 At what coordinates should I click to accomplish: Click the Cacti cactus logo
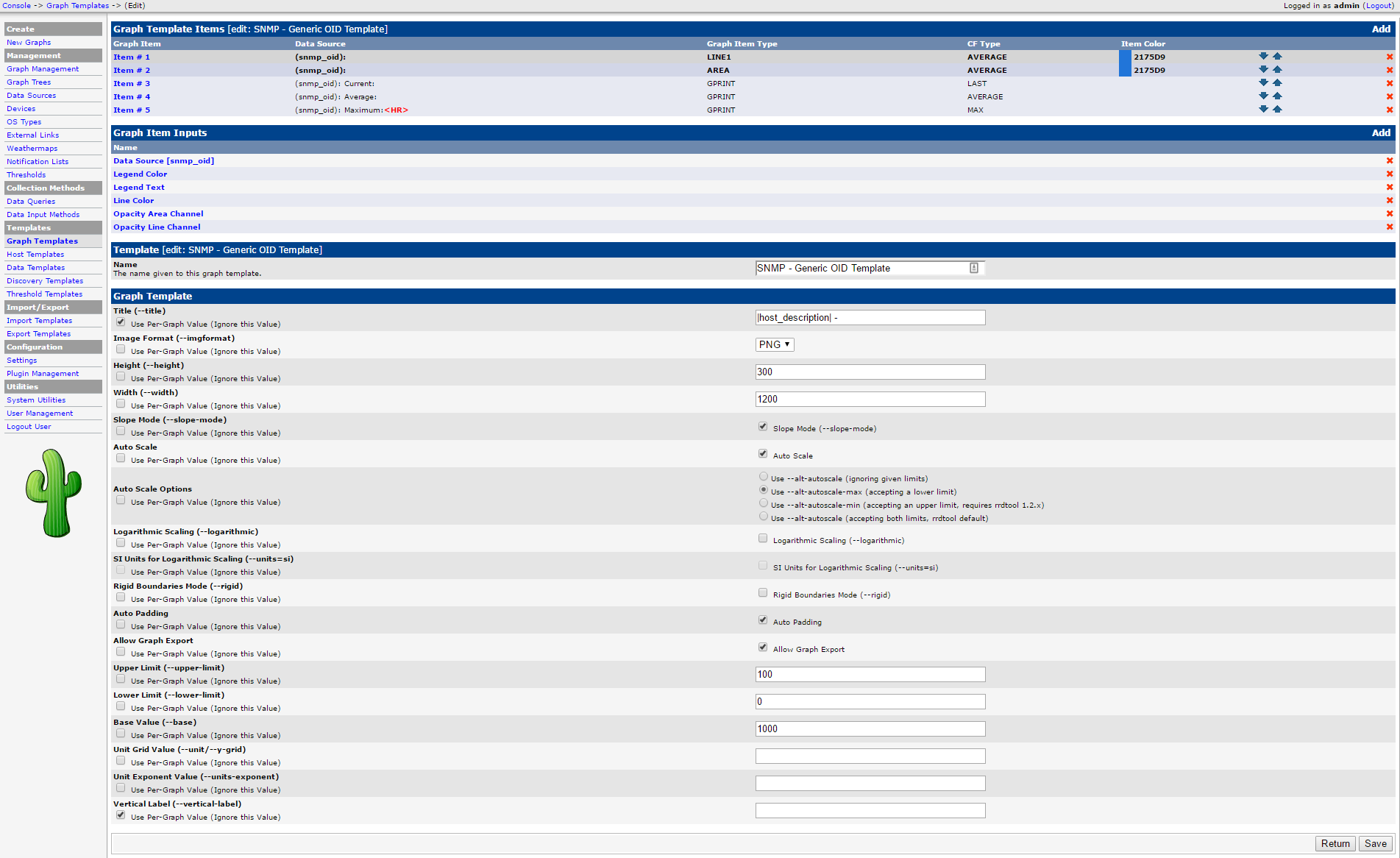54,493
